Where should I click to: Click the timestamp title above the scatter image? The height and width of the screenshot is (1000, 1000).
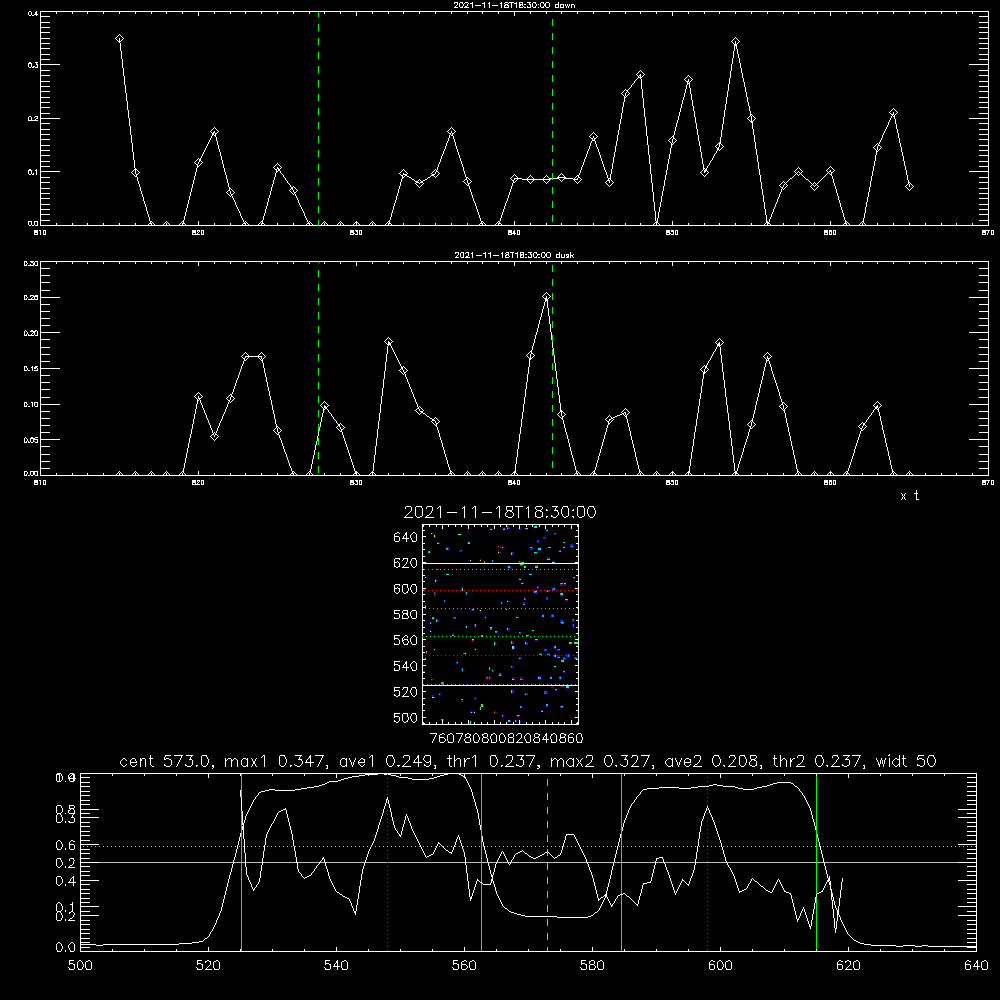click(500, 512)
